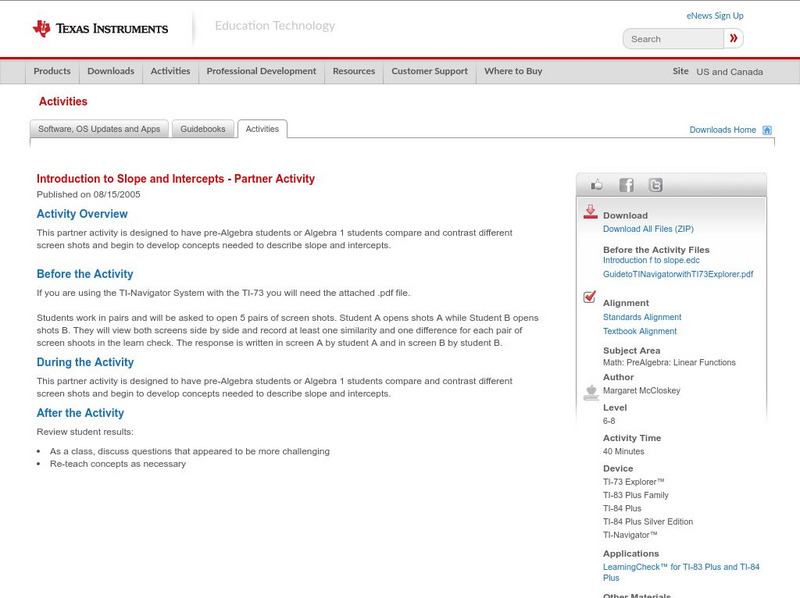The height and width of the screenshot is (598, 800).
Task: Go to Downloads Home link
Action: (722, 130)
